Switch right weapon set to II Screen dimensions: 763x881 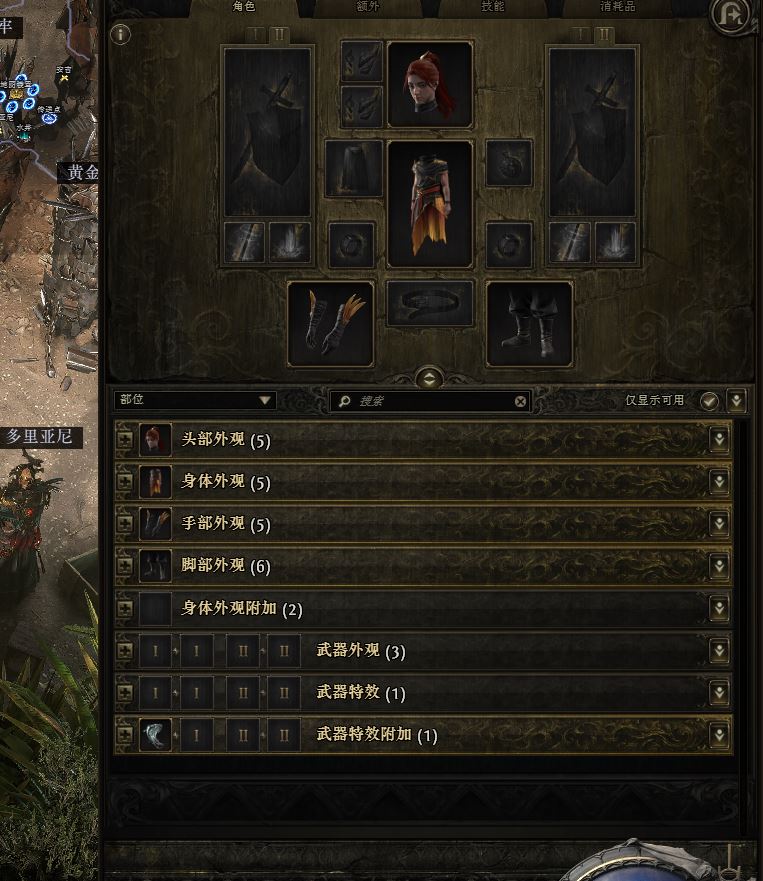(x=604, y=35)
